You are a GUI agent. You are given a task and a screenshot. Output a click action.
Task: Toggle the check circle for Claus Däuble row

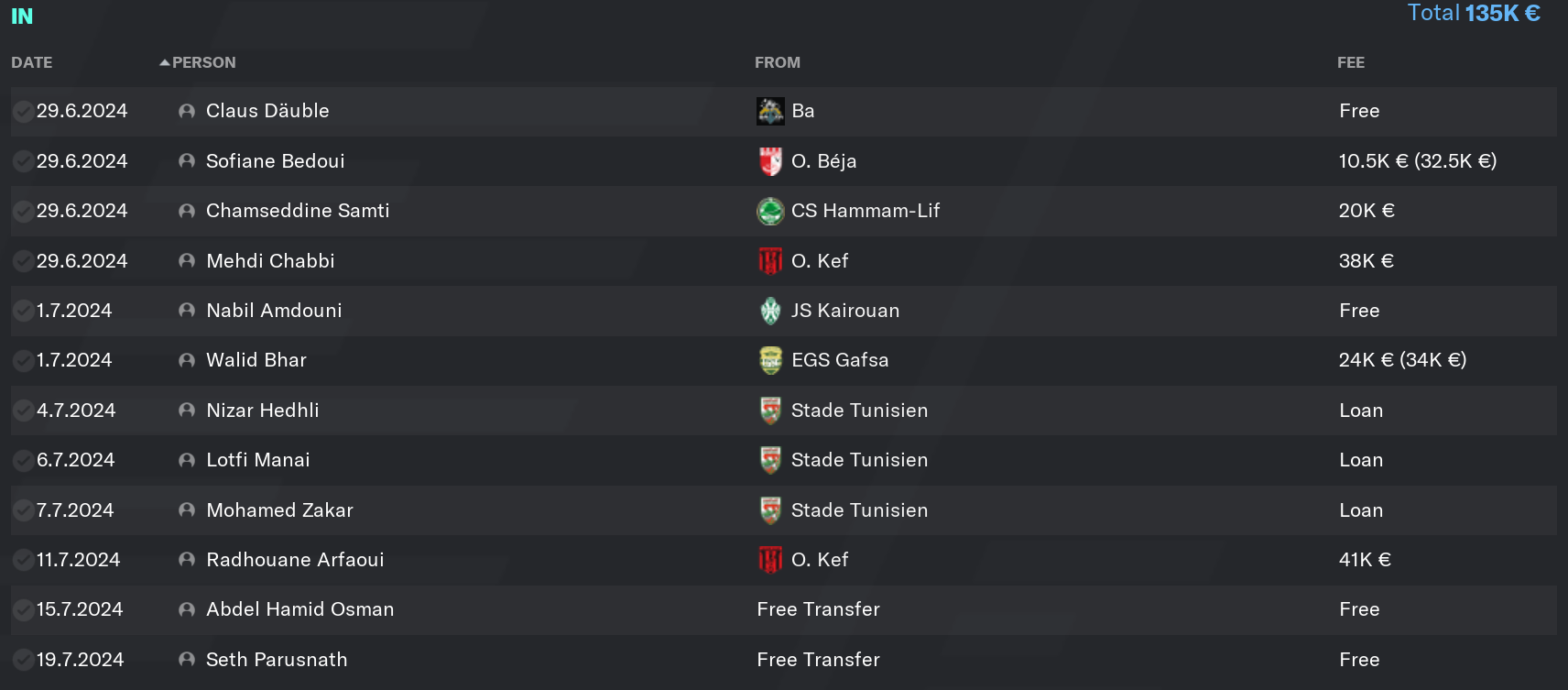(x=23, y=111)
